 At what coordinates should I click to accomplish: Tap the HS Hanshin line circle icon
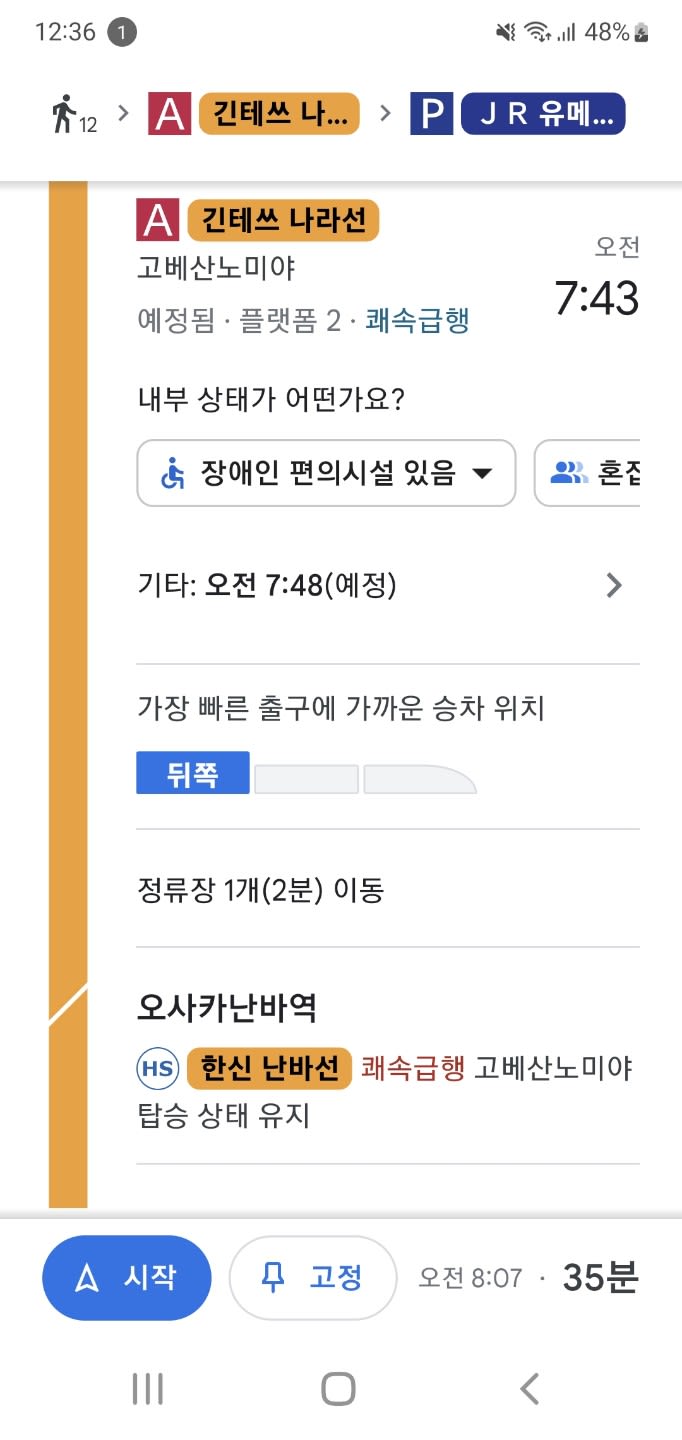tap(157, 1069)
